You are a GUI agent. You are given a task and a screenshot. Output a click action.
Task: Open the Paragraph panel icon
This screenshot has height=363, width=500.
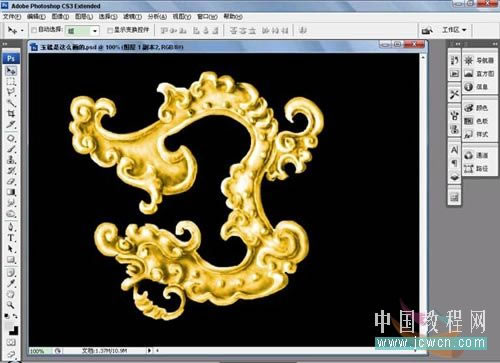(455, 163)
